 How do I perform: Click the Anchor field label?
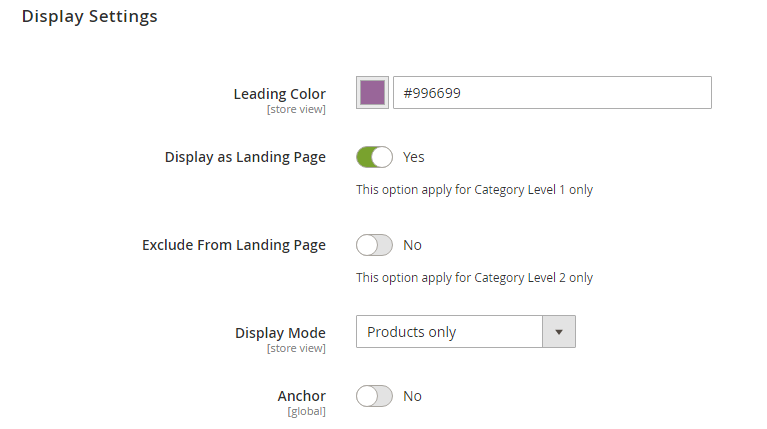[302, 396]
